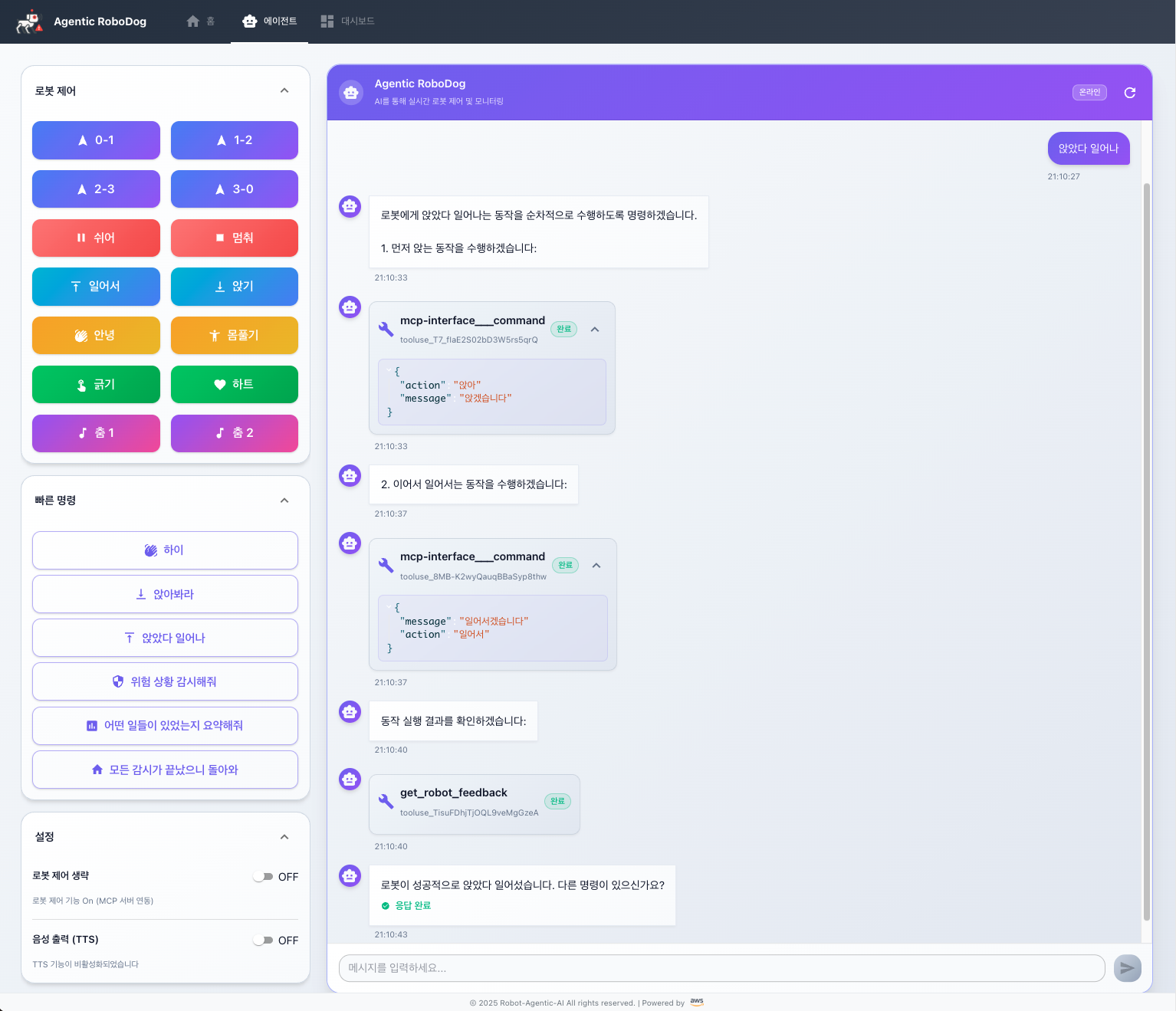
Task: Click the 멈춰 stop button
Action: pos(235,238)
